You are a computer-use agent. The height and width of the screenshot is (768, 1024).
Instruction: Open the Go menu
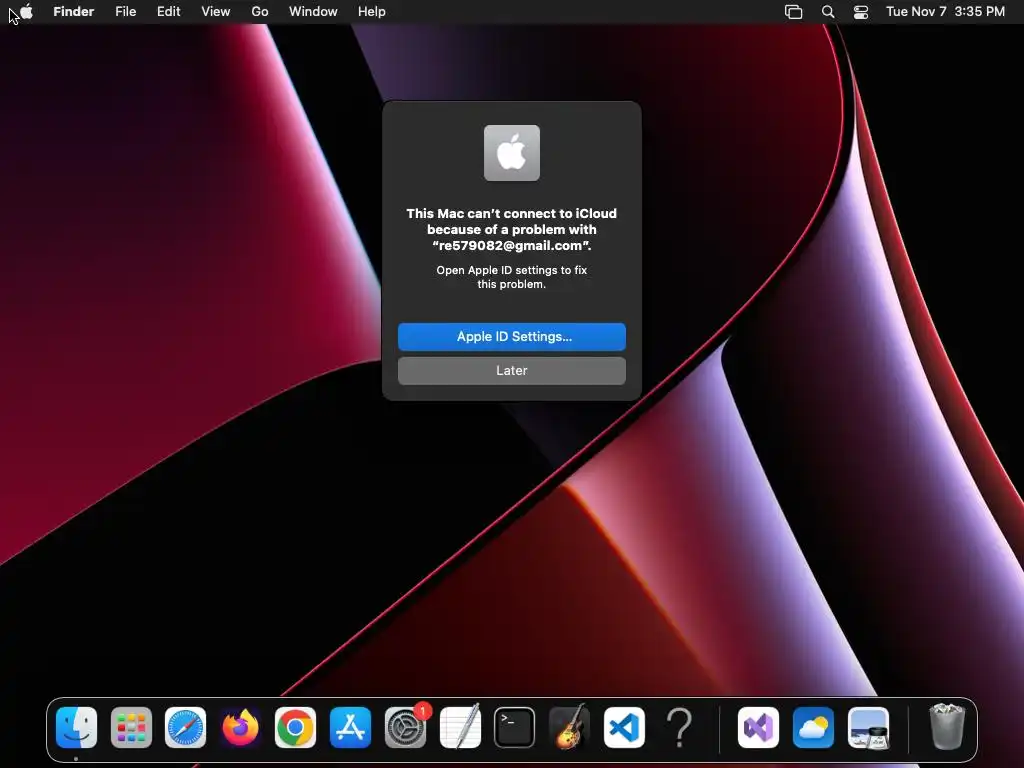[260, 12]
